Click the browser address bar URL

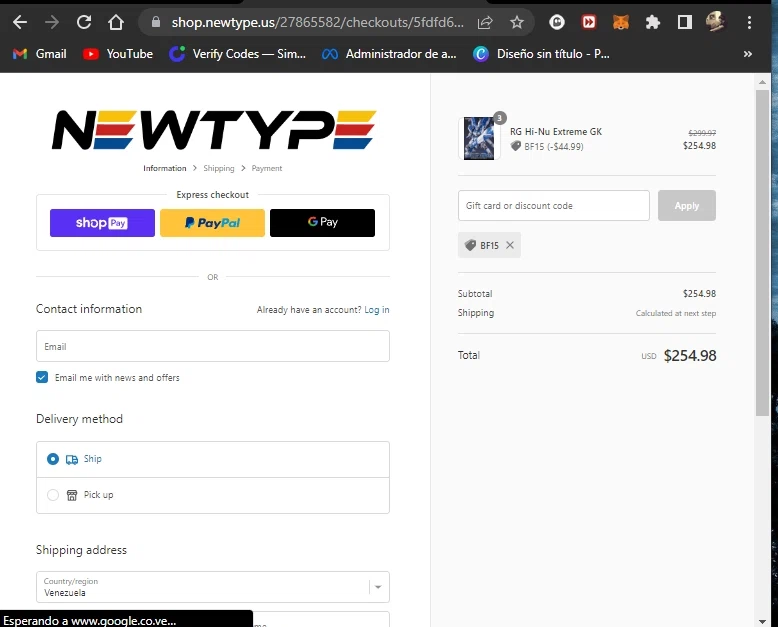pyautogui.click(x=318, y=22)
